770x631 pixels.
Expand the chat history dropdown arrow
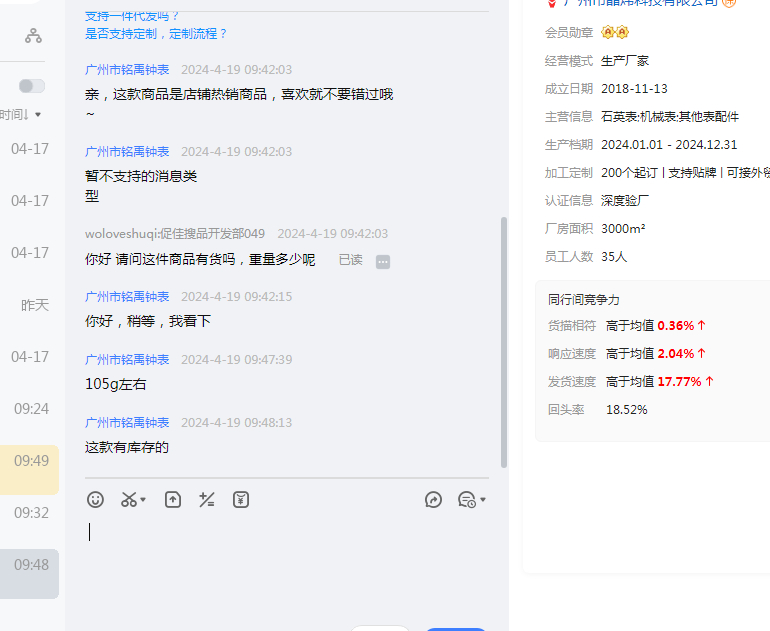(483, 500)
